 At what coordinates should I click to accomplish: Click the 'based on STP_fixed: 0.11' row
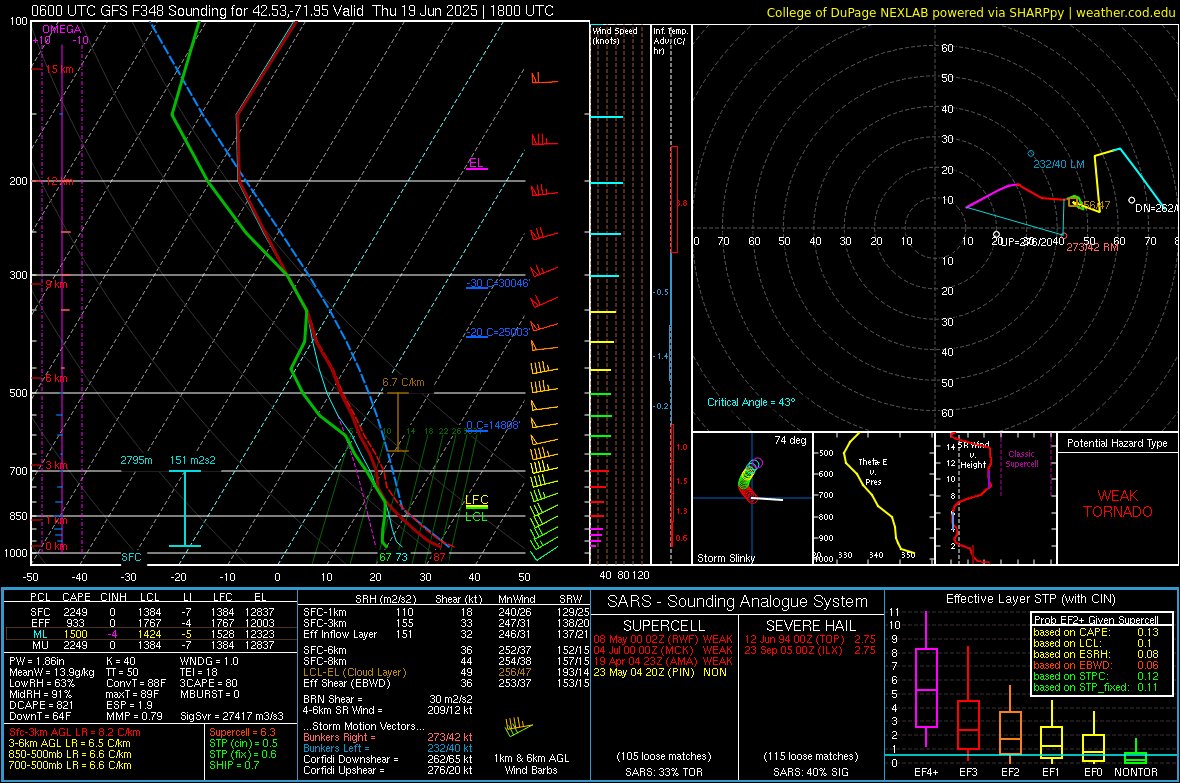(1096, 687)
